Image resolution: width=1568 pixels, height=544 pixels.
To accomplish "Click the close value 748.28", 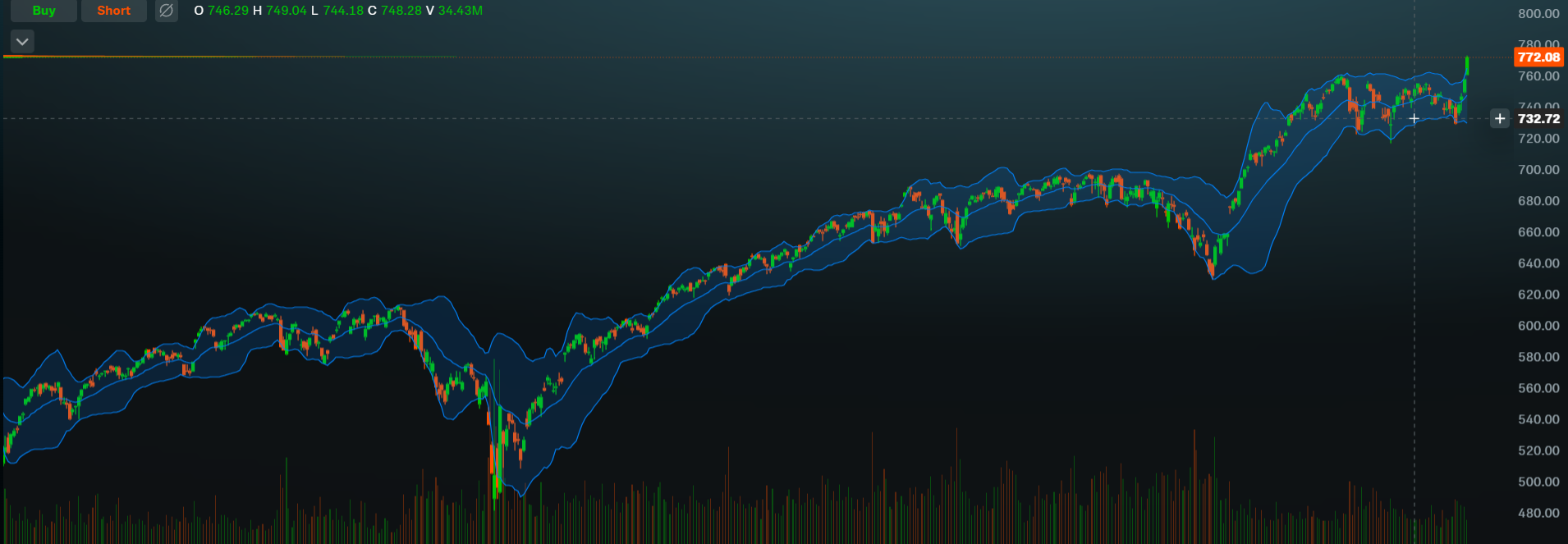I will 401,11.
